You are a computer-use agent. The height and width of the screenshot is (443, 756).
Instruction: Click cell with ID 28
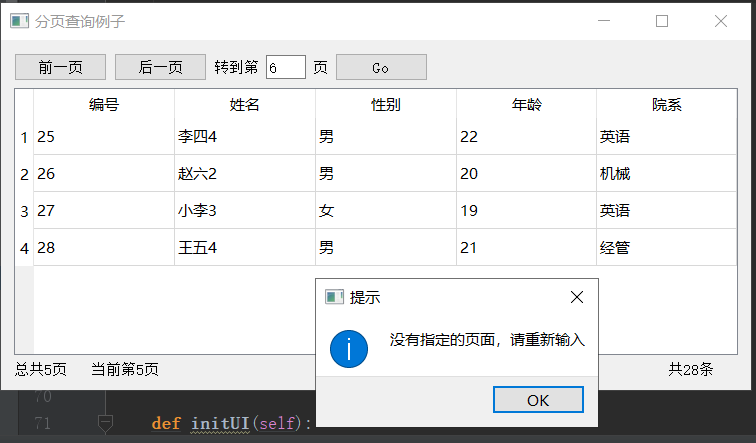point(104,247)
